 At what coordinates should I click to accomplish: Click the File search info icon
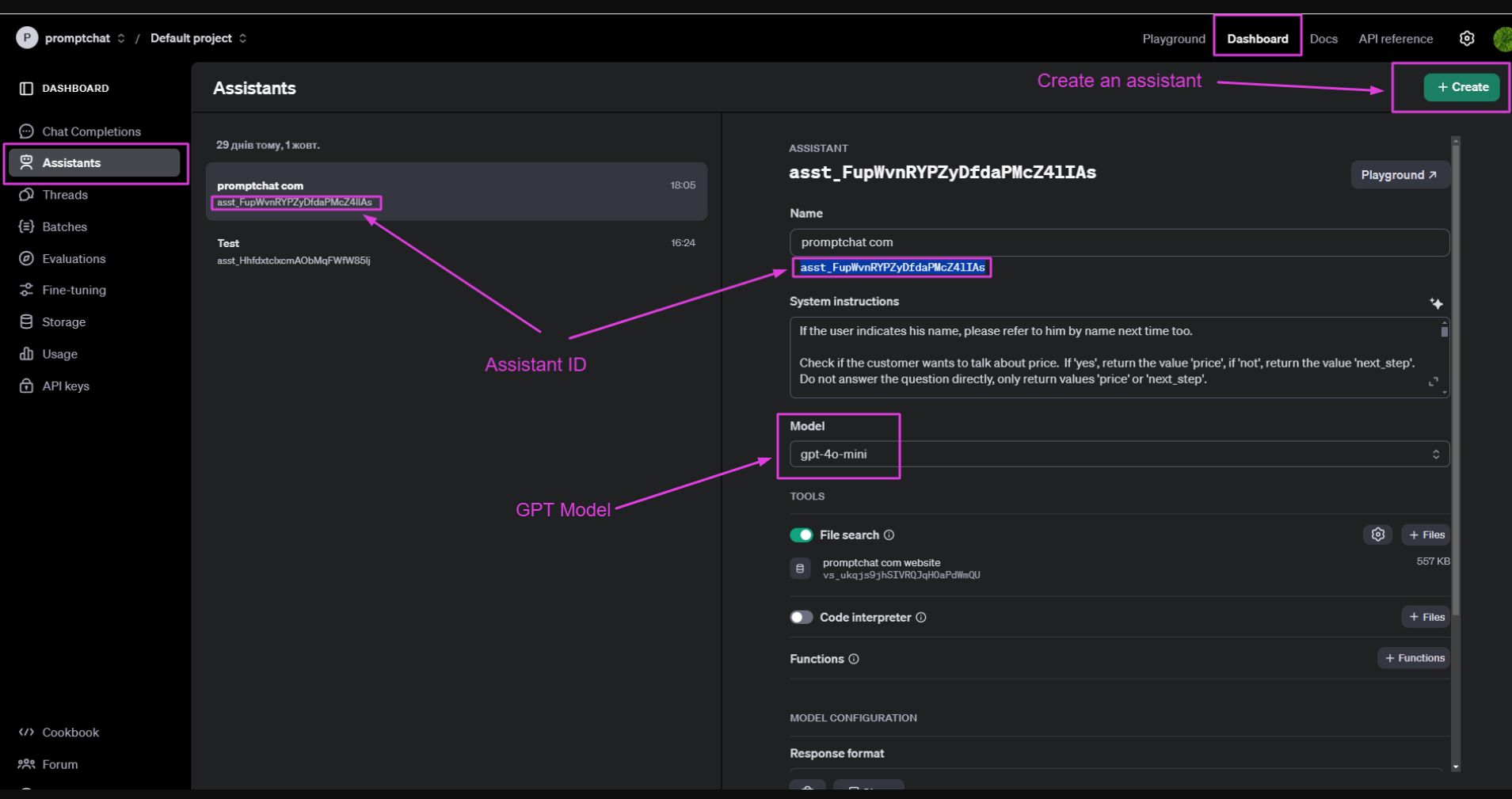[x=889, y=535]
